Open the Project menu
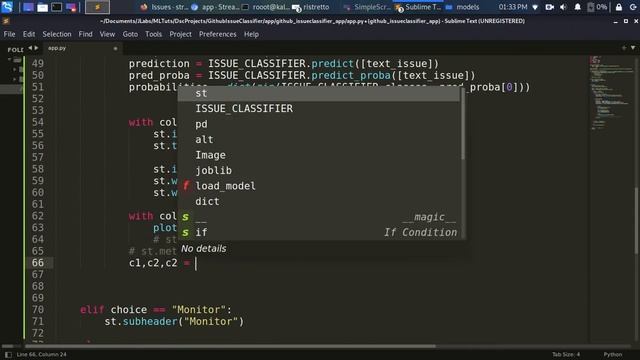Image resolution: width=640 pixels, height=360 pixels. pos(180,34)
